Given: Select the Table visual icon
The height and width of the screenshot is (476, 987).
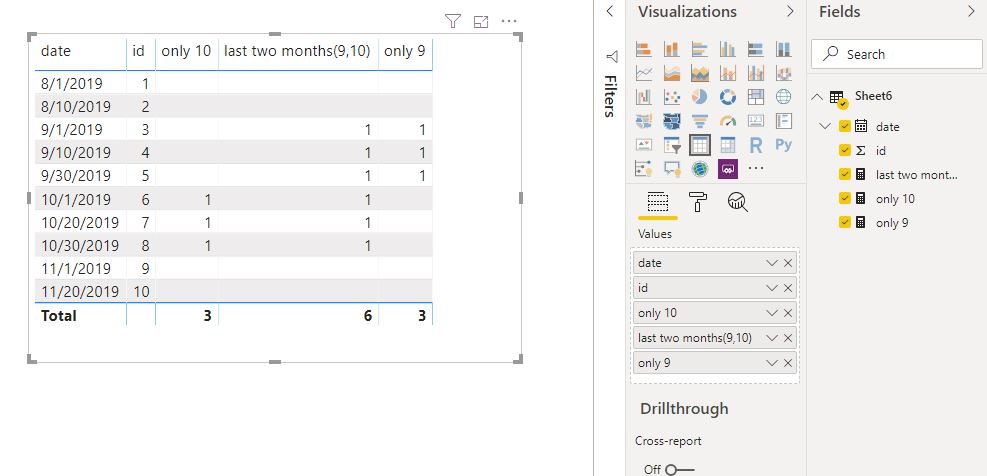Looking at the screenshot, I should point(699,145).
